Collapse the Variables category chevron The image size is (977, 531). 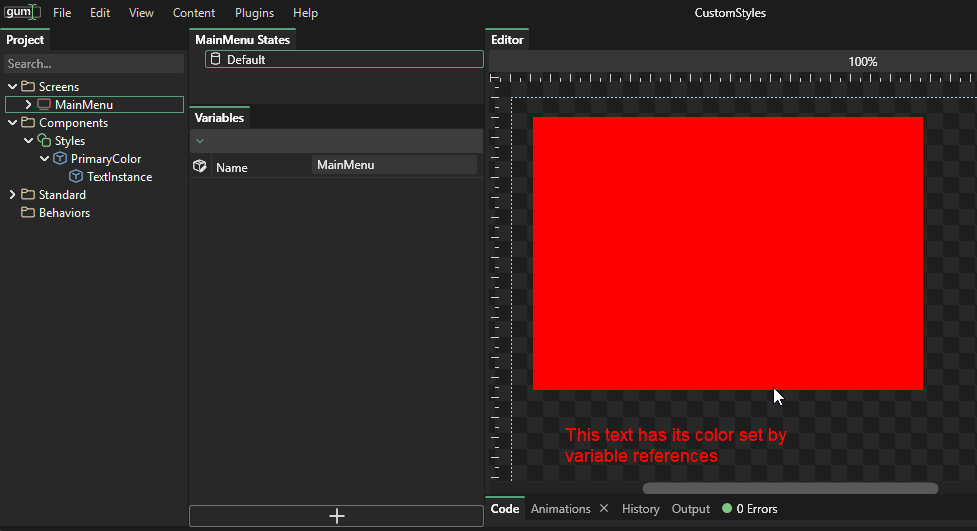tap(200, 141)
